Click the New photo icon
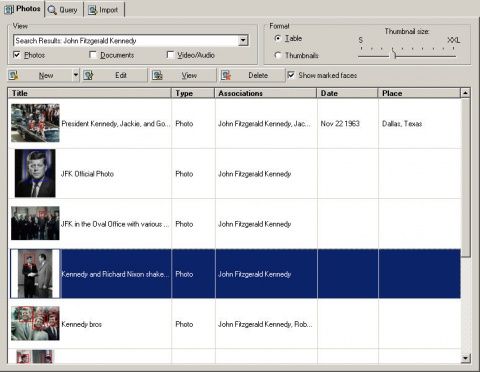The height and width of the screenshot is (372, 480). coord(13,75)
